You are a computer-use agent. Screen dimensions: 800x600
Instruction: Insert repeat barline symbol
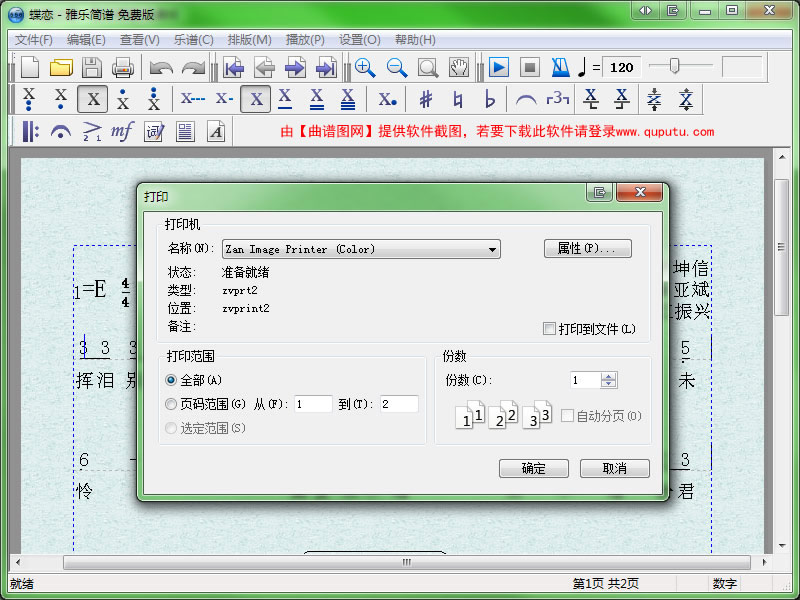click(30, 132)
